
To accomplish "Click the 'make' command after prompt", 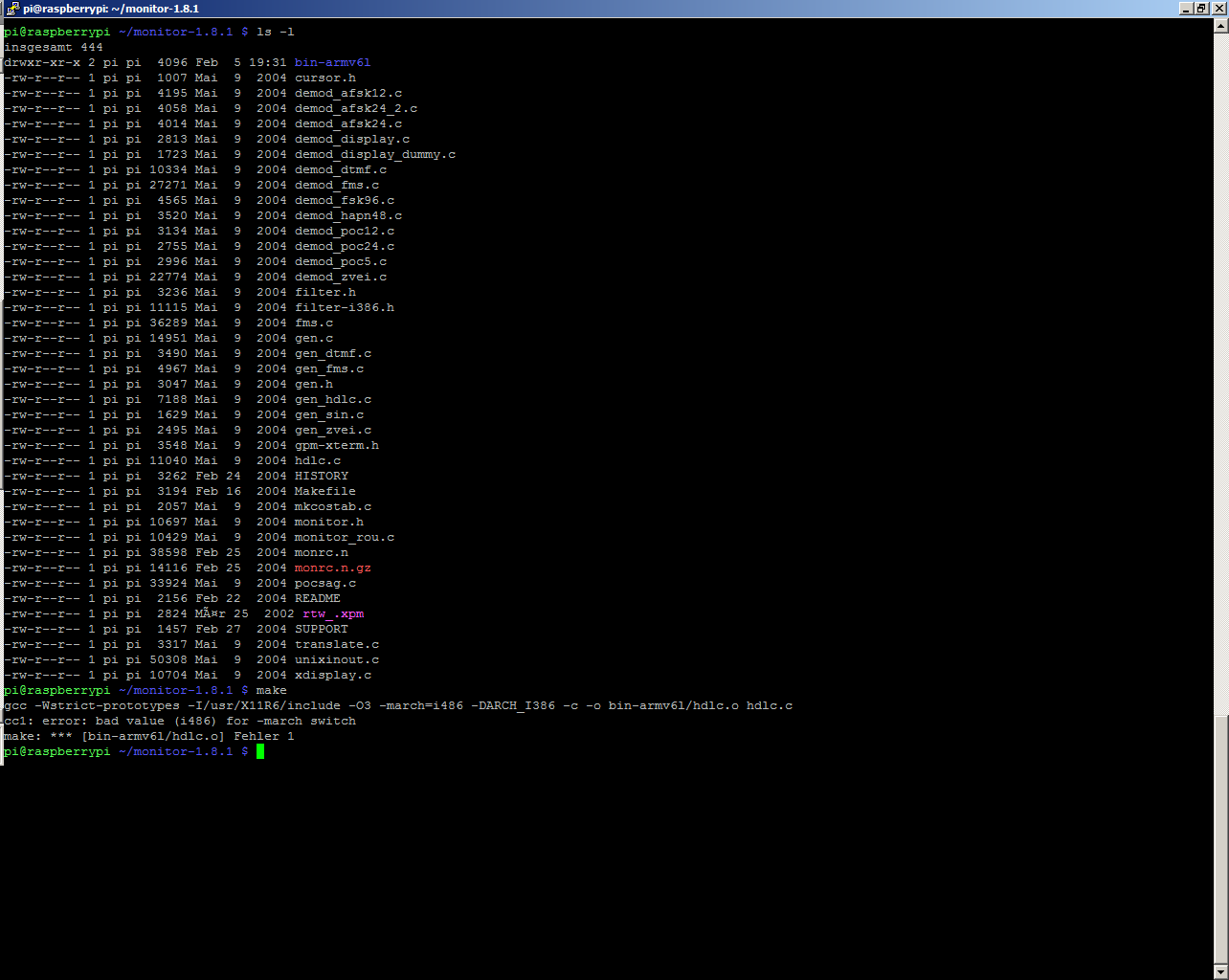I will [271, 690].
